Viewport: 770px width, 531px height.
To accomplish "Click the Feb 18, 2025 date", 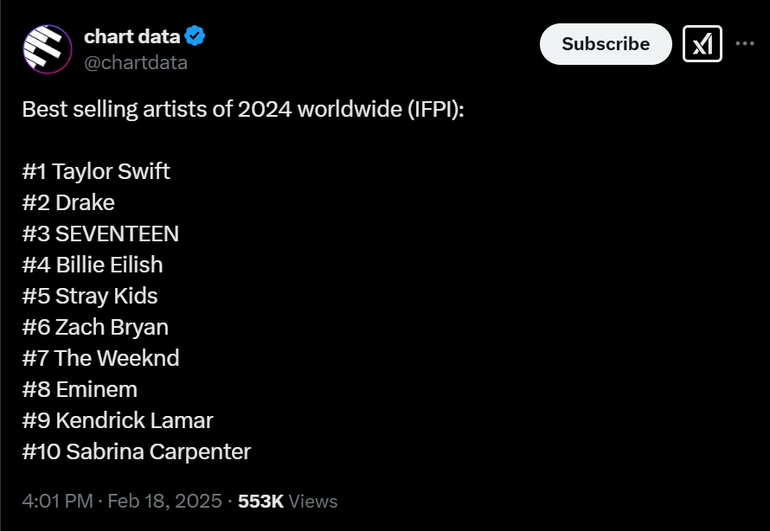I will tap(167, 501).
